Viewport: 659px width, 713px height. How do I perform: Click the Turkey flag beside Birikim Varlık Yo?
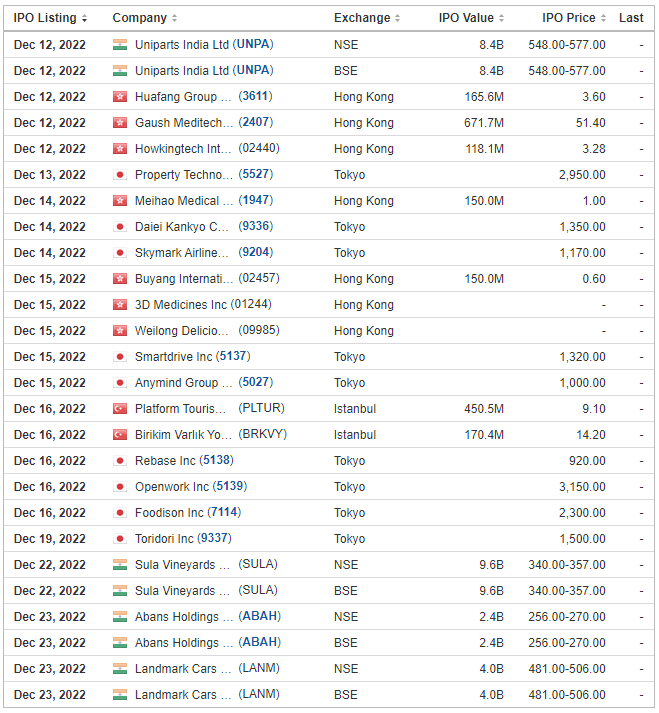pos(120,435)
